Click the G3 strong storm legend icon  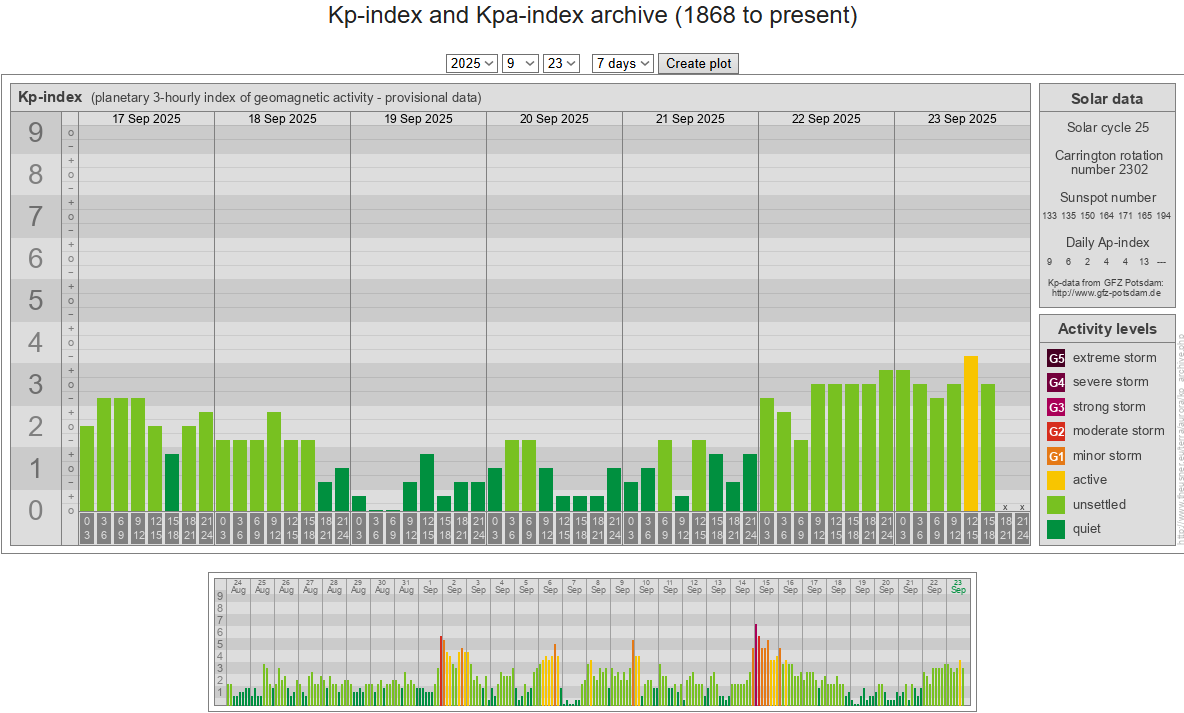pos(1057,407)
